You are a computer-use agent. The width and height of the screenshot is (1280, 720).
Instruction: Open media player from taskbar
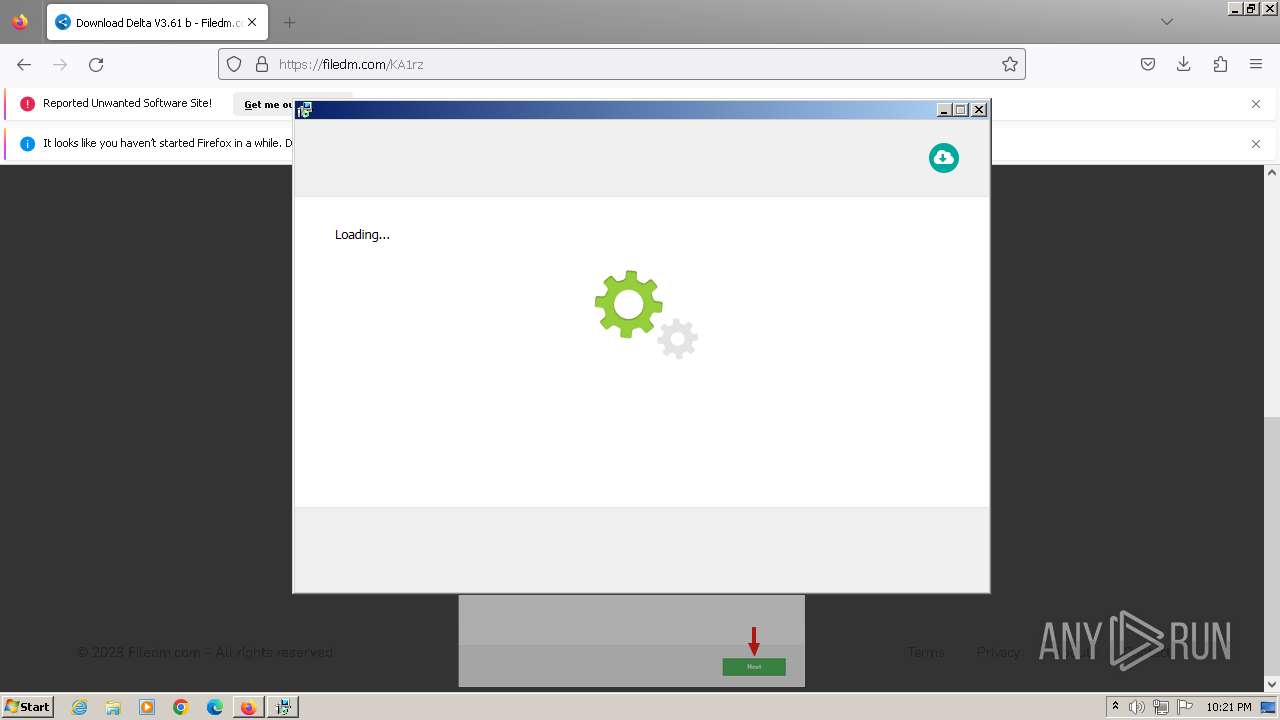point(147,707)
